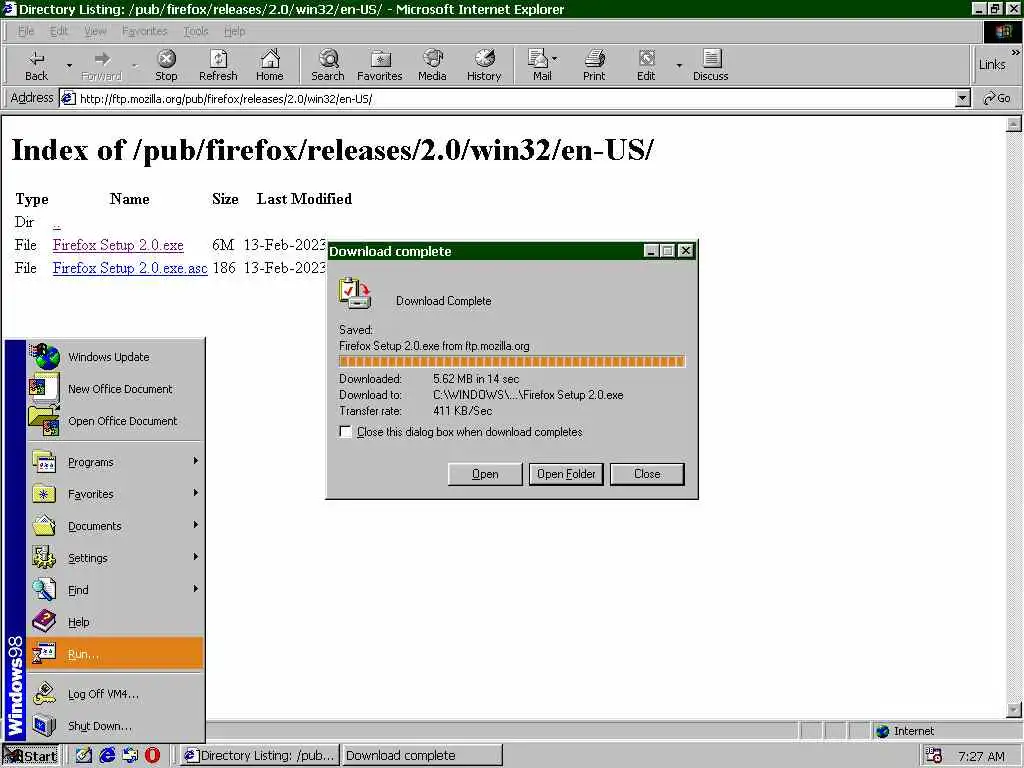Viewport: 1024px width, 768px height.
Task: Open the File menu
Action: coord(25,31)
